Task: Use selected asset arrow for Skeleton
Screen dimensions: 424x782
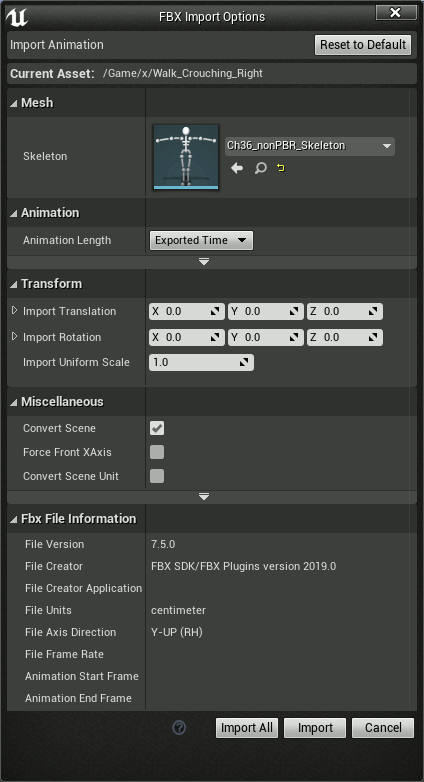Action: coord(237,168)
